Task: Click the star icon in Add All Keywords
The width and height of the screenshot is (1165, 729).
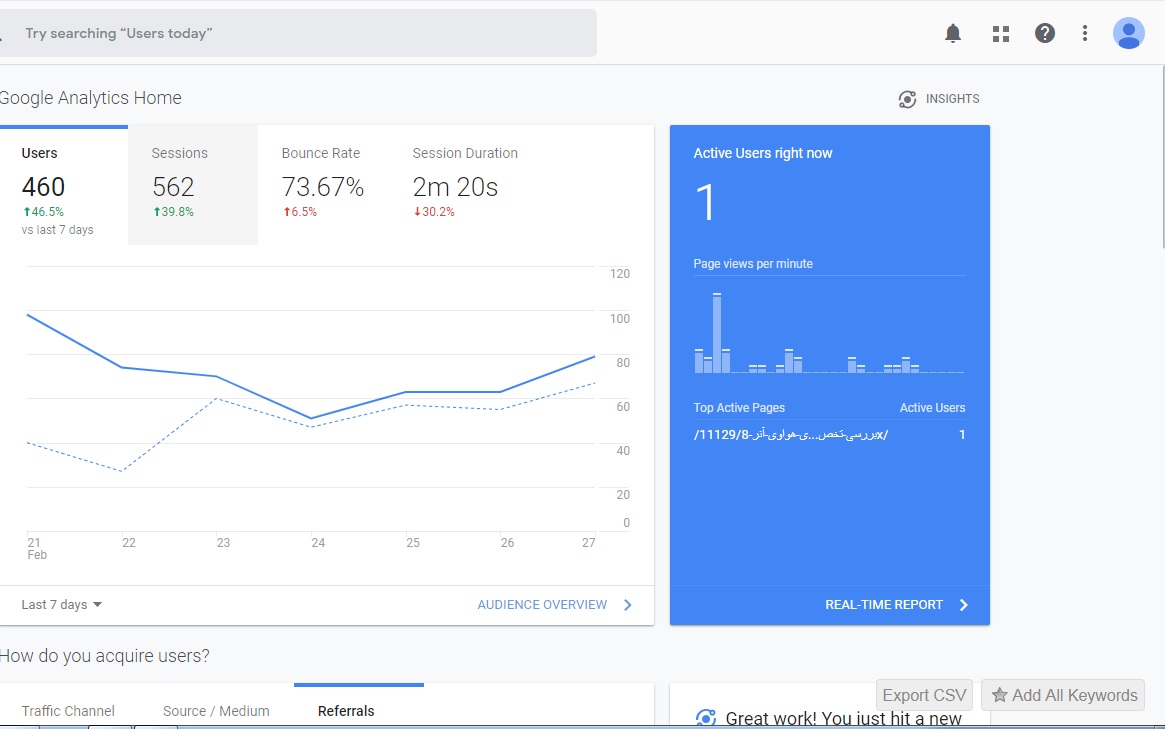Action: (x=1000, y=696)
